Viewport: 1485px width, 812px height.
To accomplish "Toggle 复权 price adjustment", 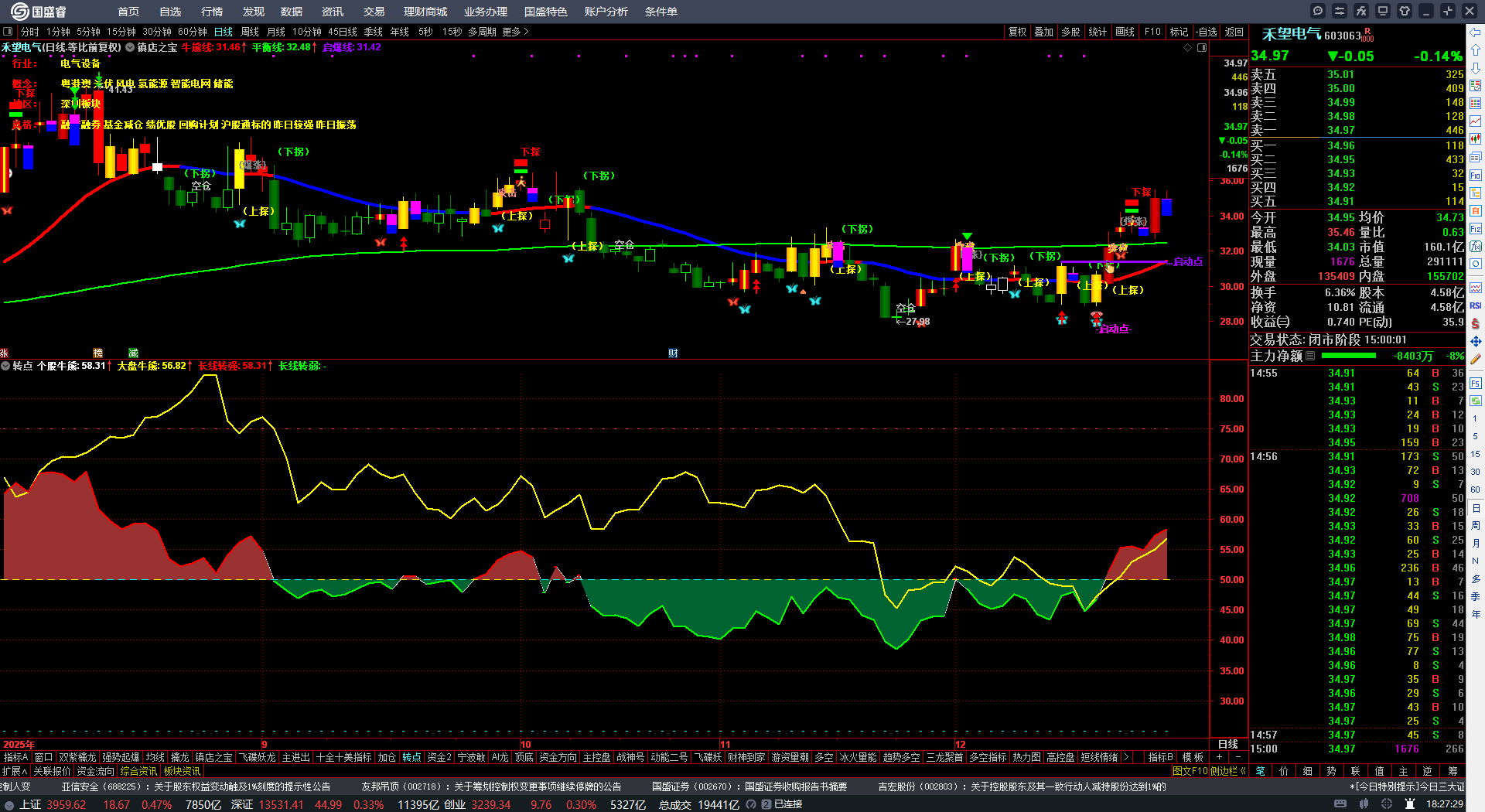I will [x=1018, y=32].
